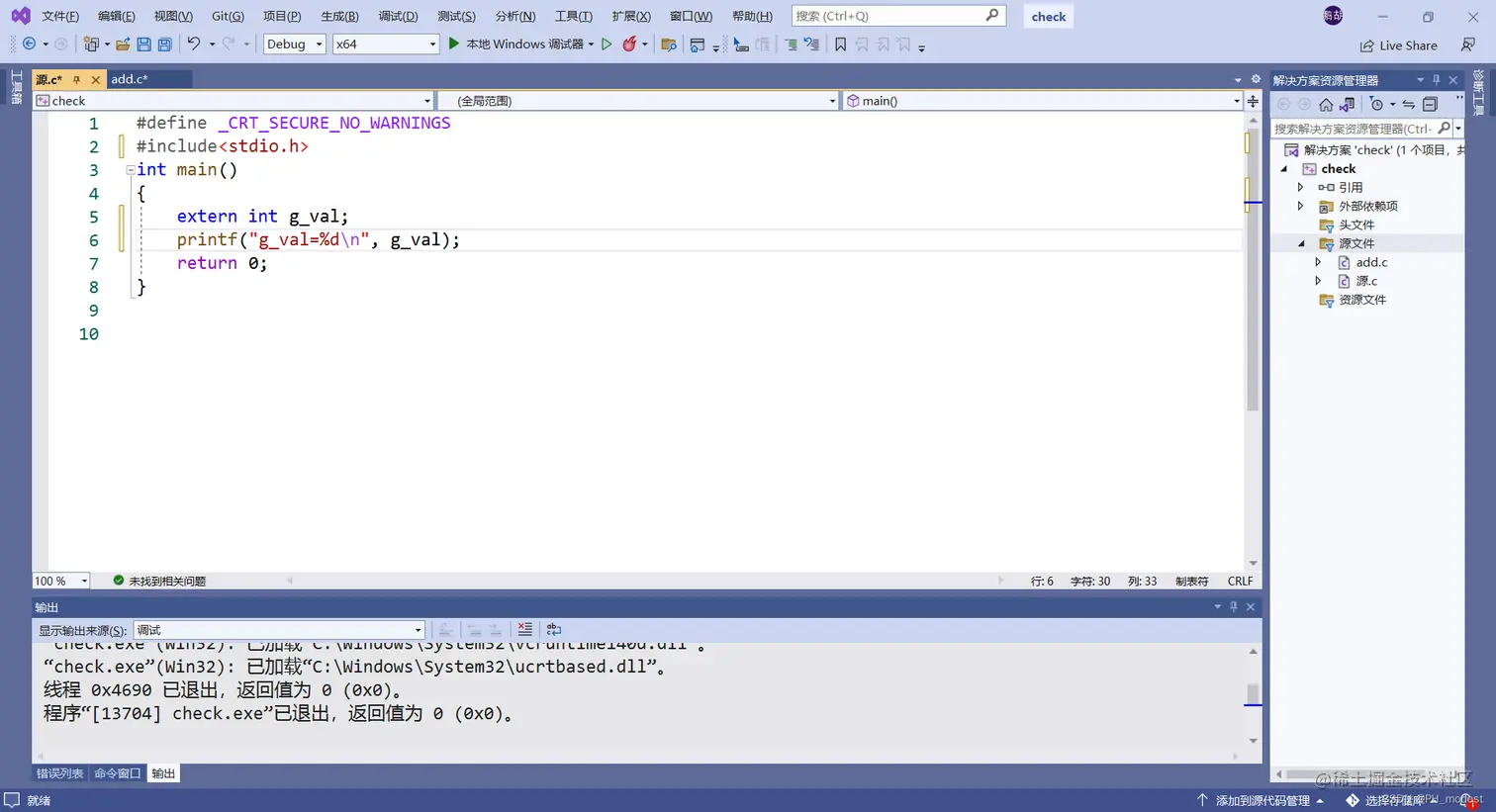The image size is (1496, 812).
Task: Click the pending changes filter clock icon
Action: pos(1376,105)
